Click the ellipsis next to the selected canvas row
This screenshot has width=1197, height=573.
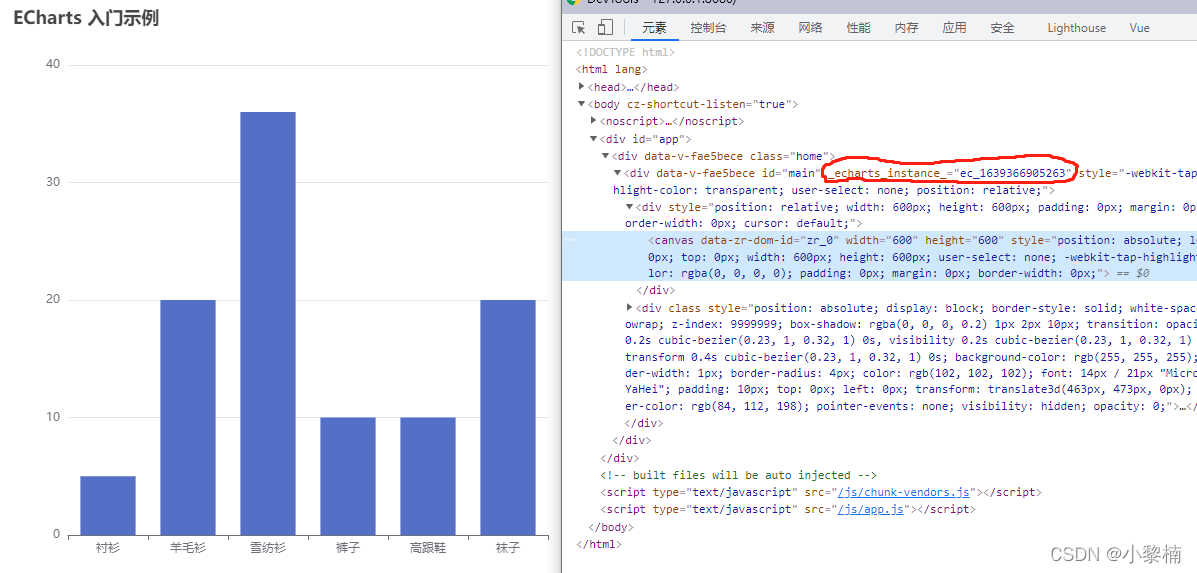point(569,240)
